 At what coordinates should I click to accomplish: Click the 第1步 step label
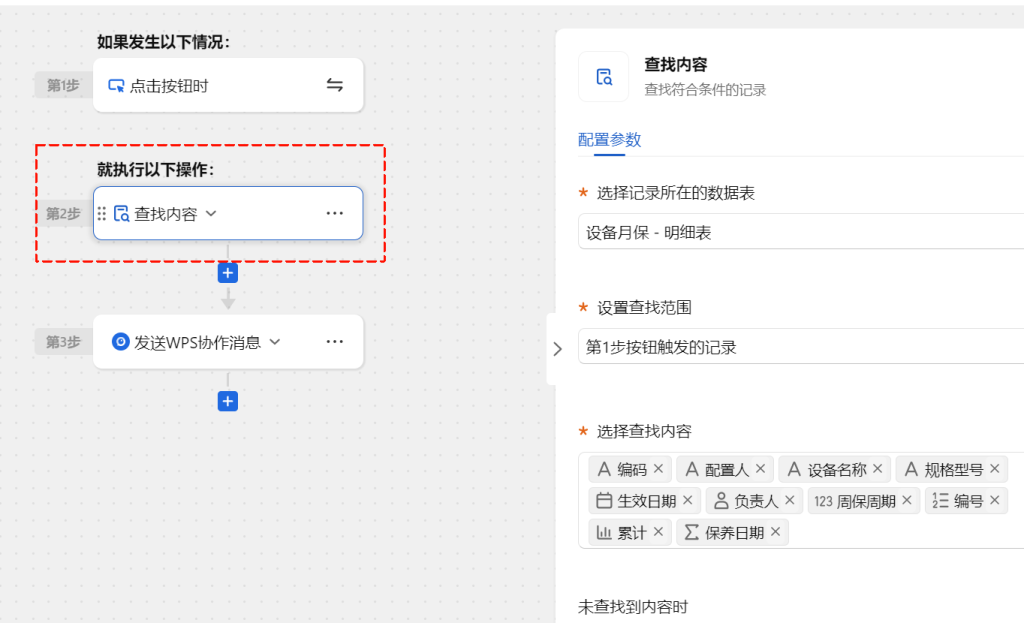coord(63,85)
